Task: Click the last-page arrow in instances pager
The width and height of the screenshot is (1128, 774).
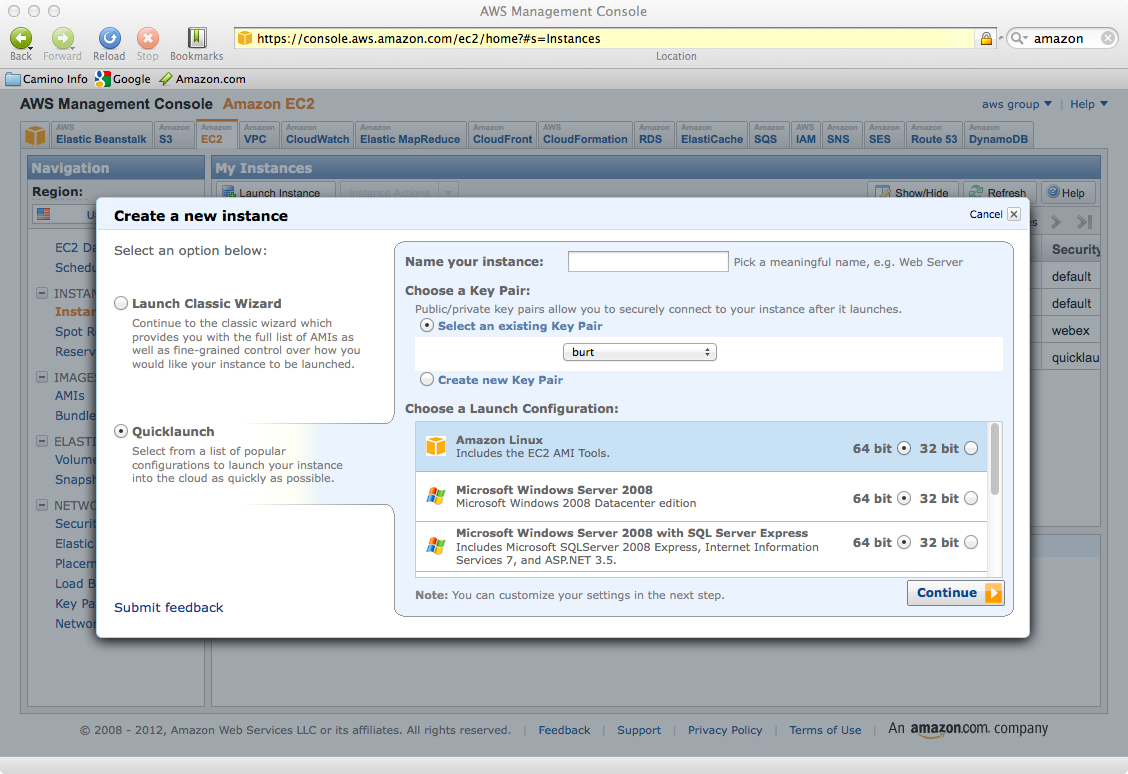Action: click(1084, 222)
